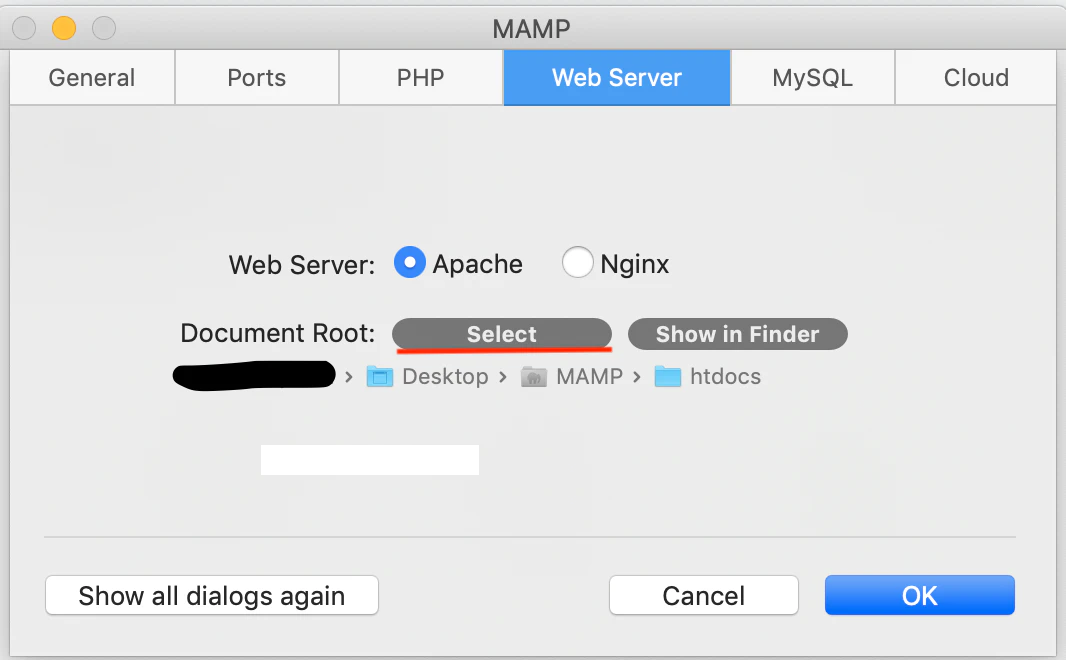Screen dimensions: 1066x660
Task: Click the Show in Finder button
Action: (x=738, y=334)
